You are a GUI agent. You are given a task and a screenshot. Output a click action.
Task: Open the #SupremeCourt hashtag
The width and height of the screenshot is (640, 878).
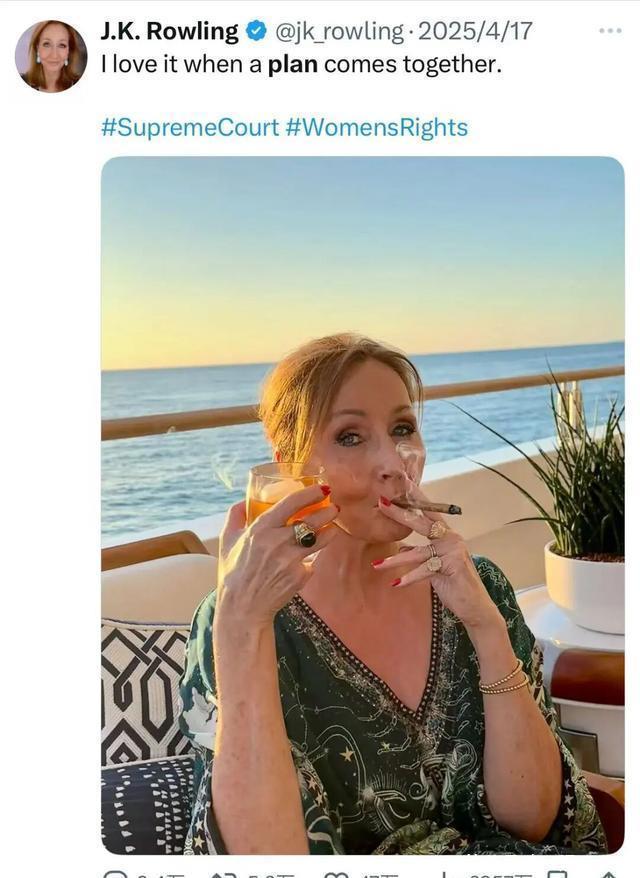pos(190,127)
